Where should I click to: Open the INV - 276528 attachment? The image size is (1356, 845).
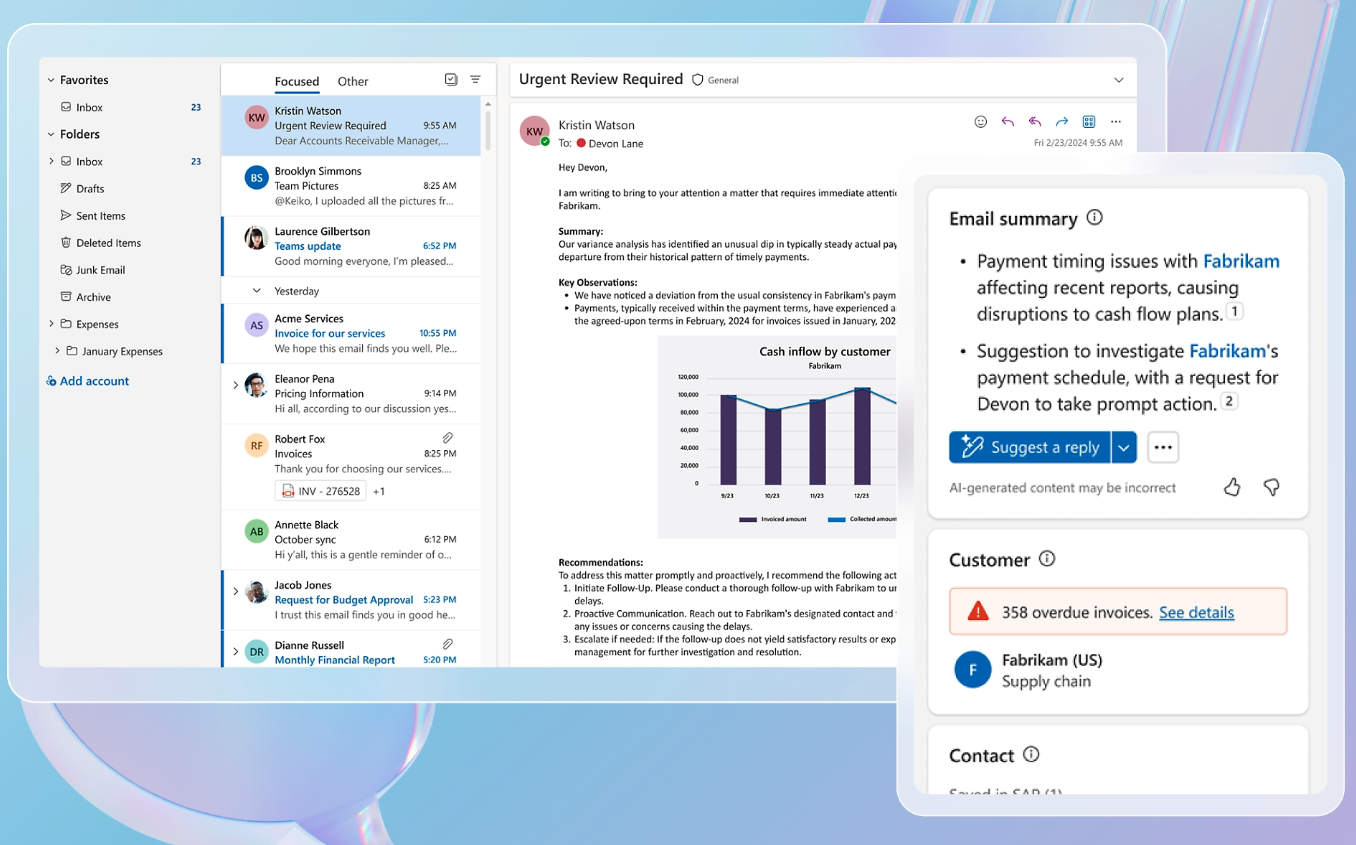coord(320,491)
